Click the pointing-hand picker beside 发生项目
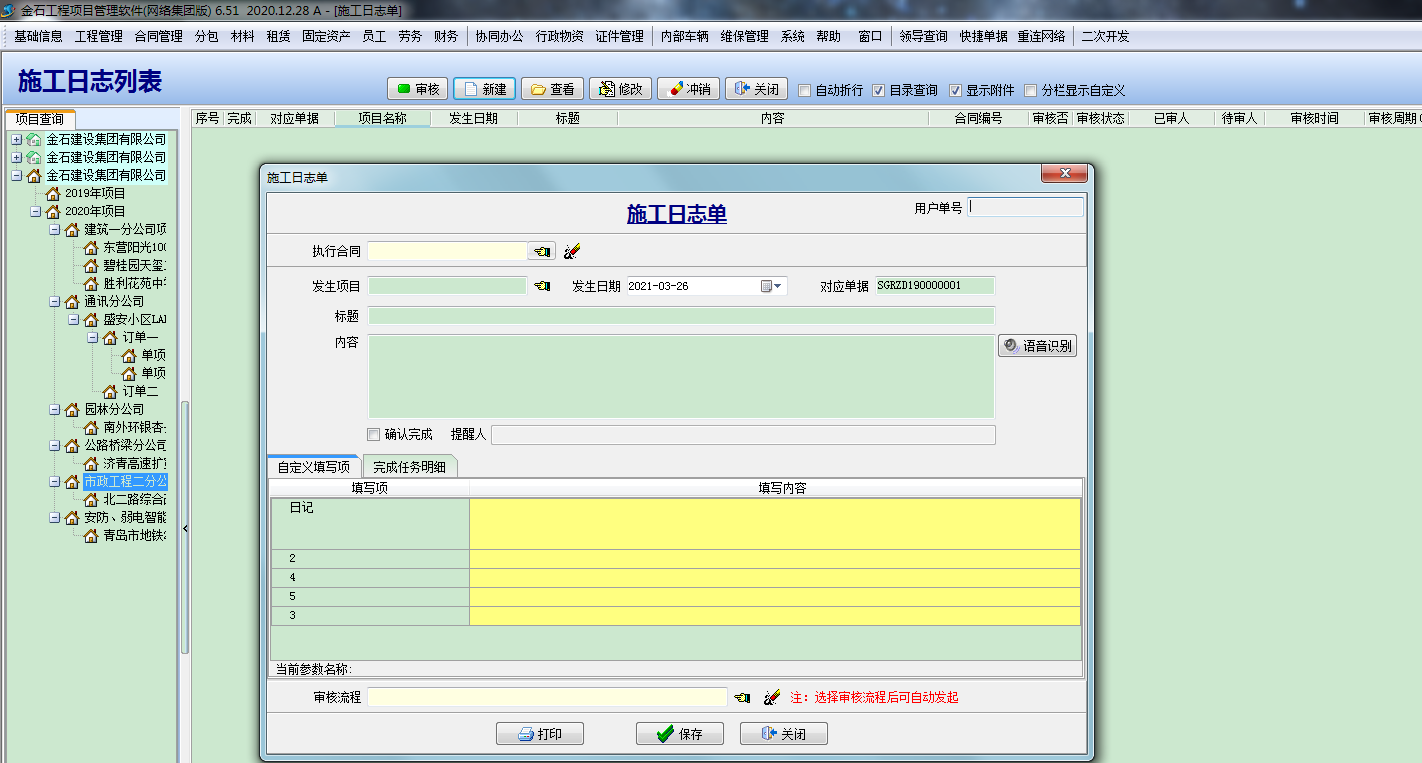 (541, 286)
